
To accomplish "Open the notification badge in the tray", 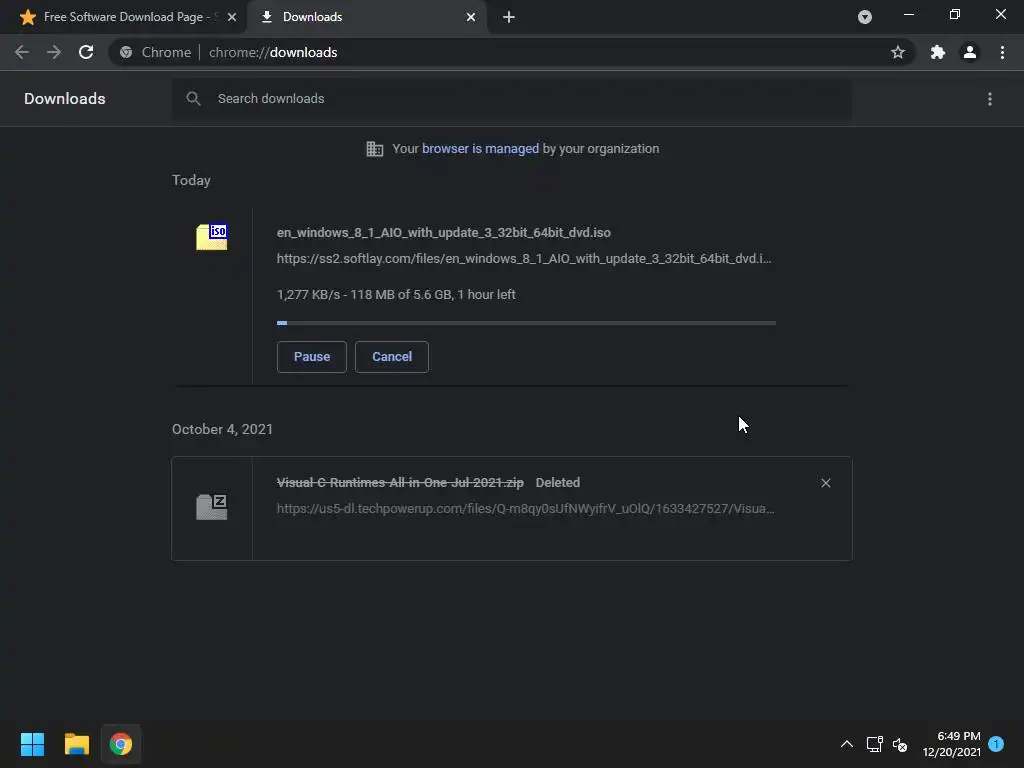I will (x=996, y=743).
